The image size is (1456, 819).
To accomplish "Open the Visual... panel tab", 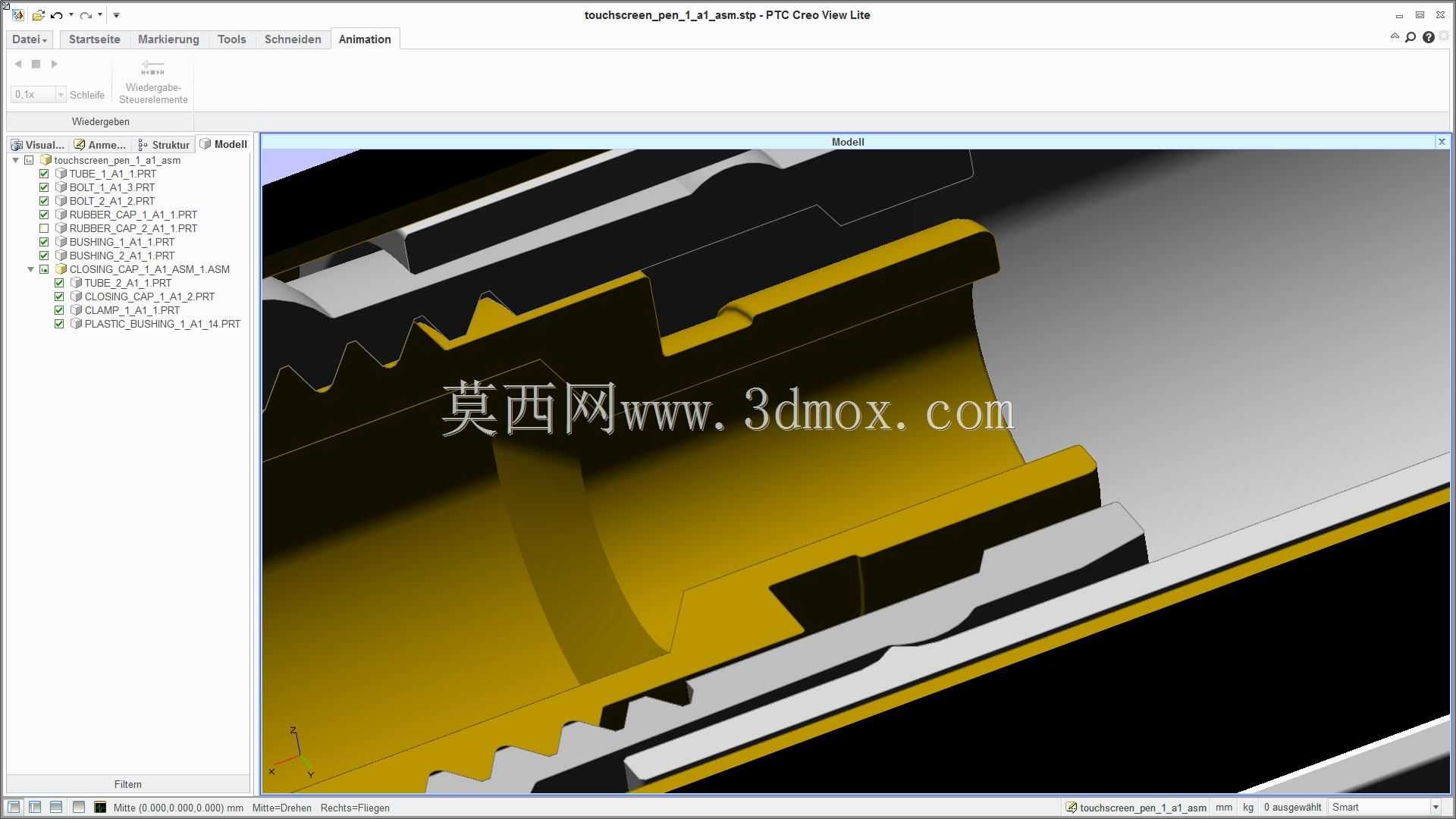I will click(39, 145).
